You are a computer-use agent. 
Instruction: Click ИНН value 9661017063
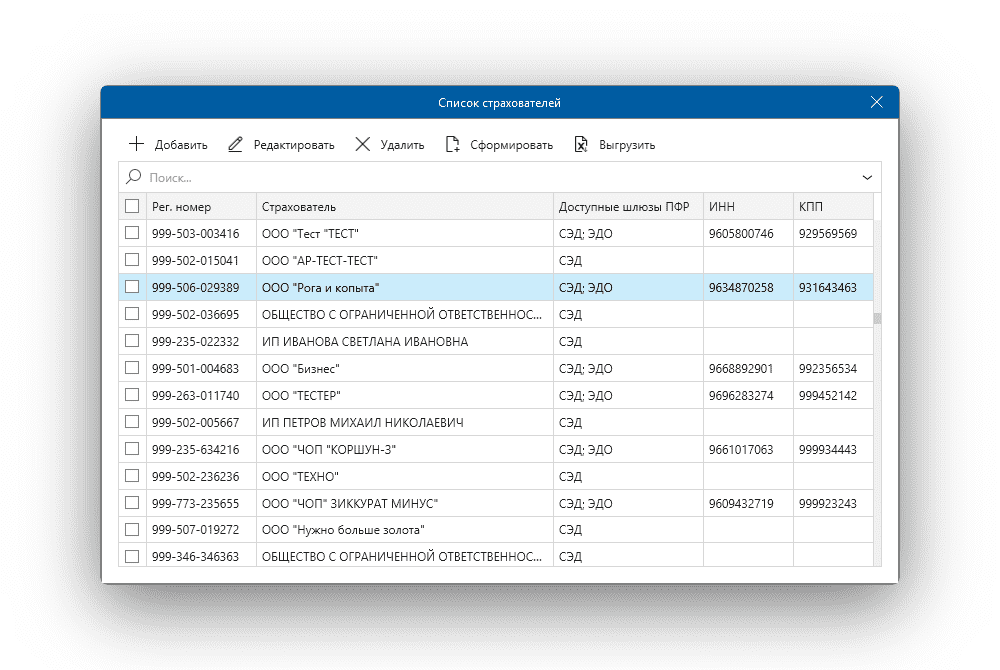click(741, 450)
